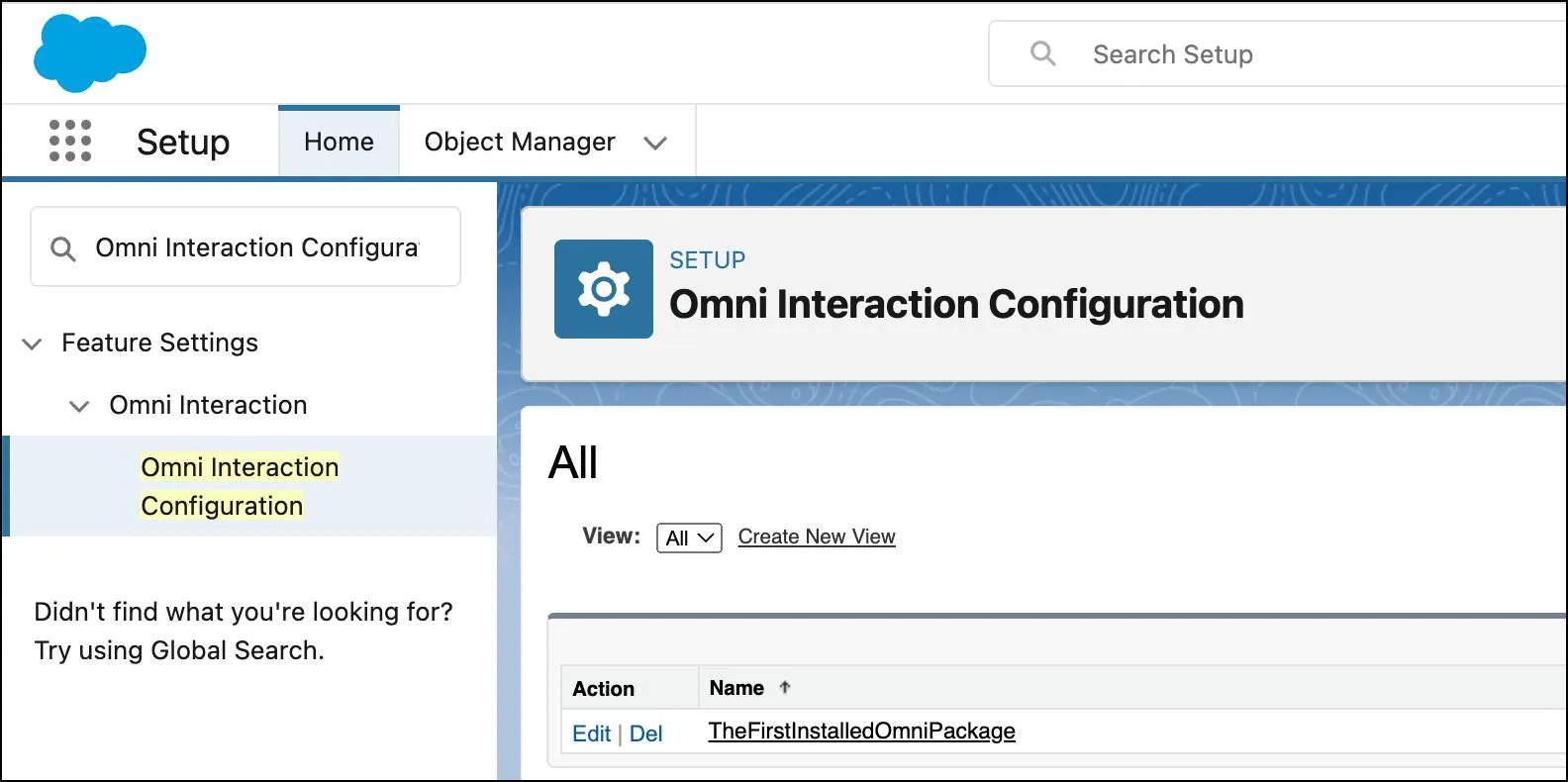Click the Feature Settings label
Image resolution: width=1568 pixels, height=782 pixels.
(159, 342)
